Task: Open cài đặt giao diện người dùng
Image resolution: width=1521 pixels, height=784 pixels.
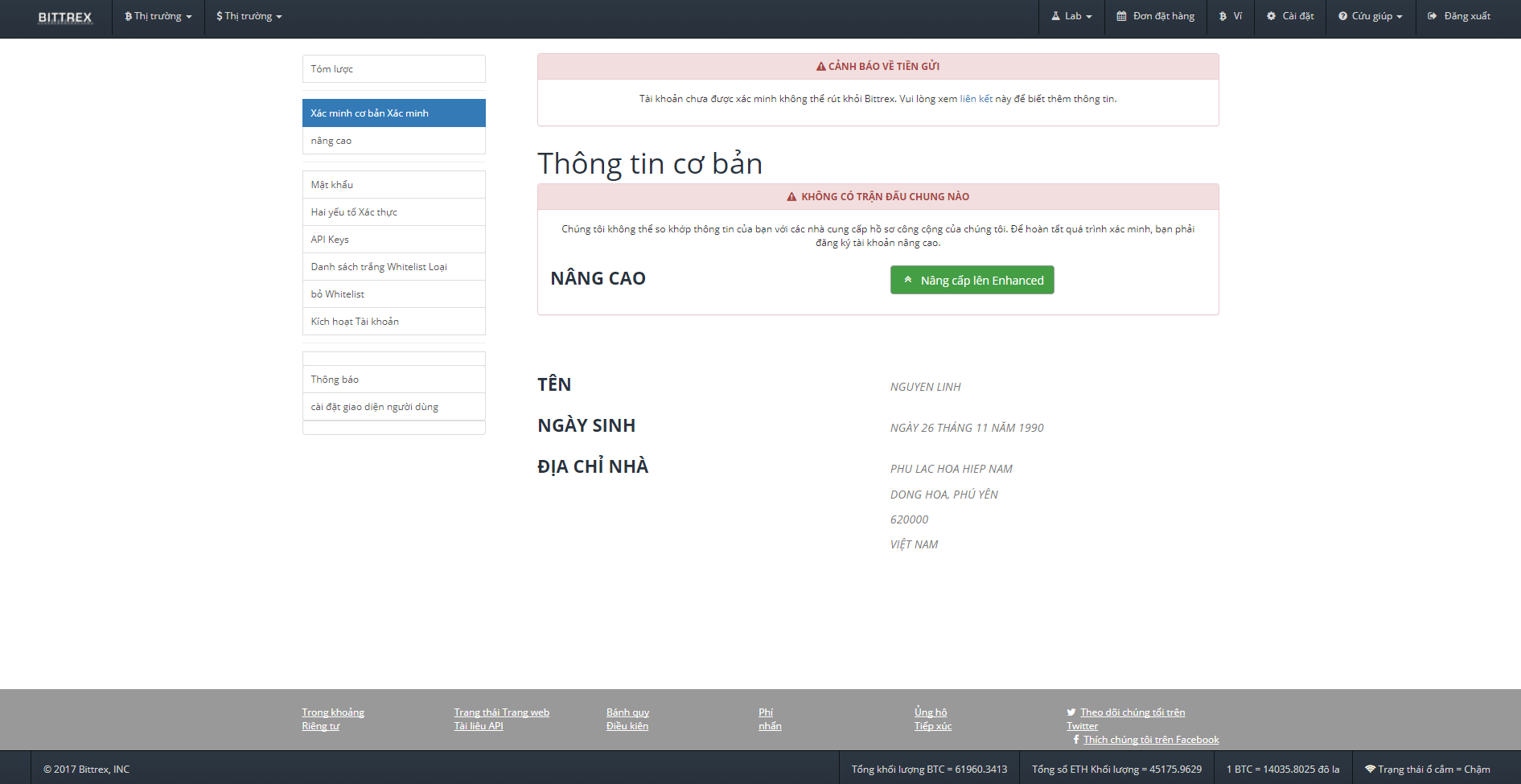Action: coord(394,407)
